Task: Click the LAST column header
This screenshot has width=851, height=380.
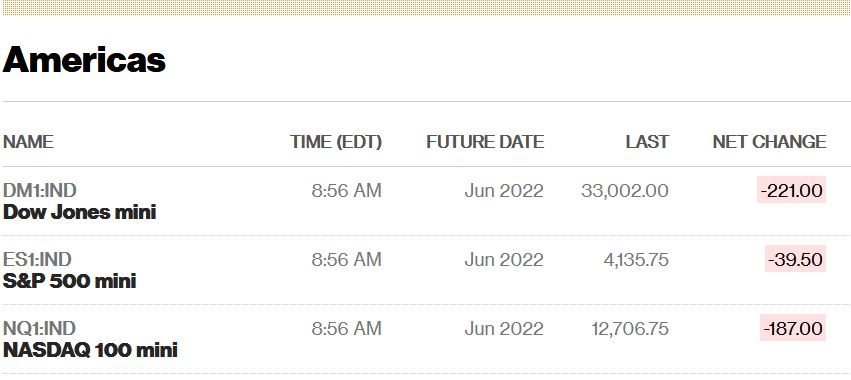Action: coord(647,142)
